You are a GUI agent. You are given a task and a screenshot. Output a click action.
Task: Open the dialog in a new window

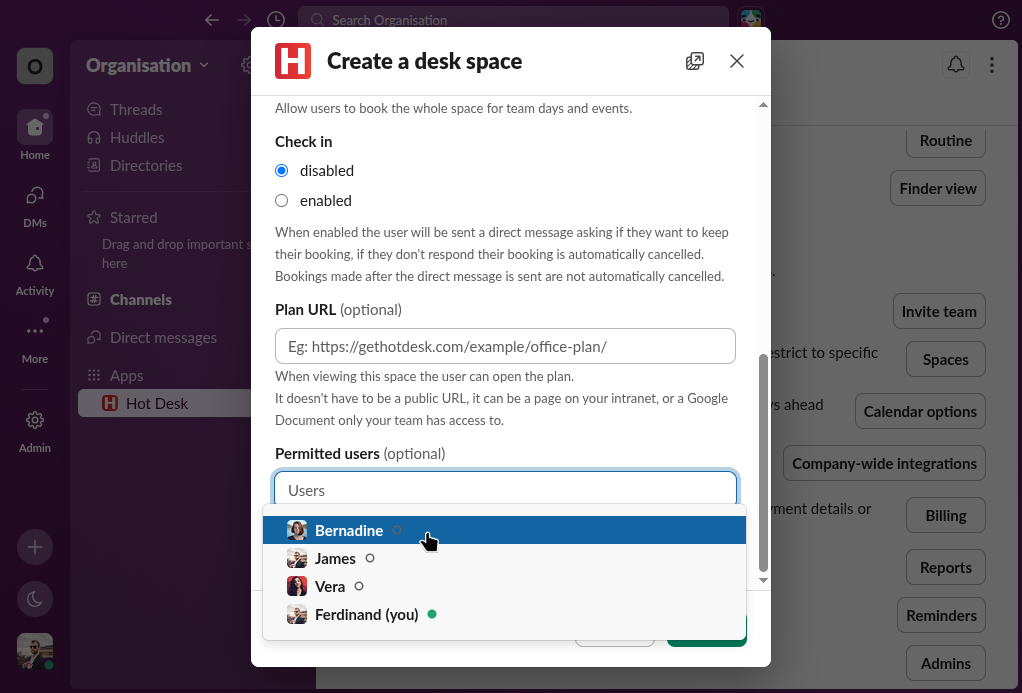[x=695, y=61]
